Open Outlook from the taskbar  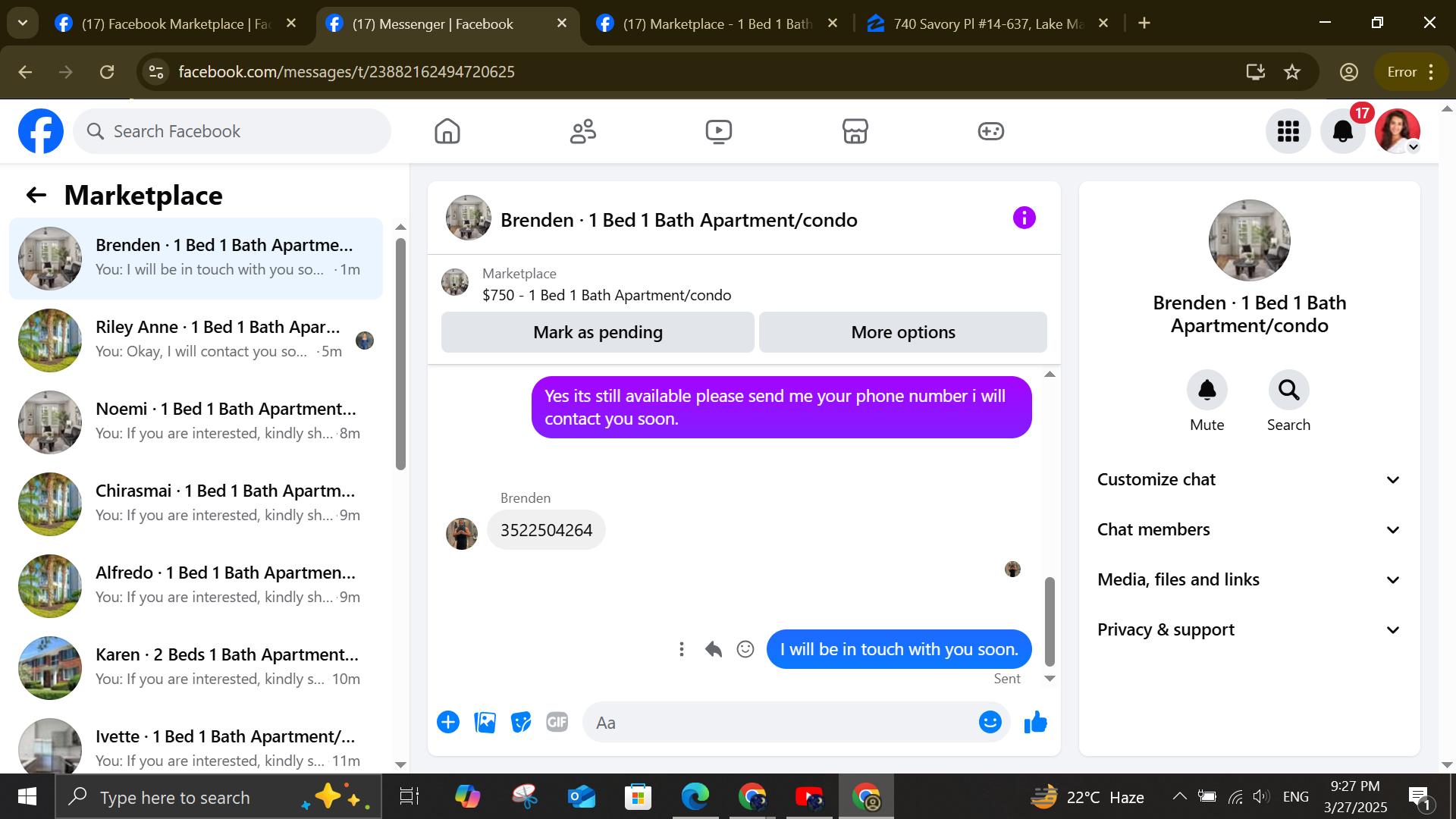pos(582,797)
